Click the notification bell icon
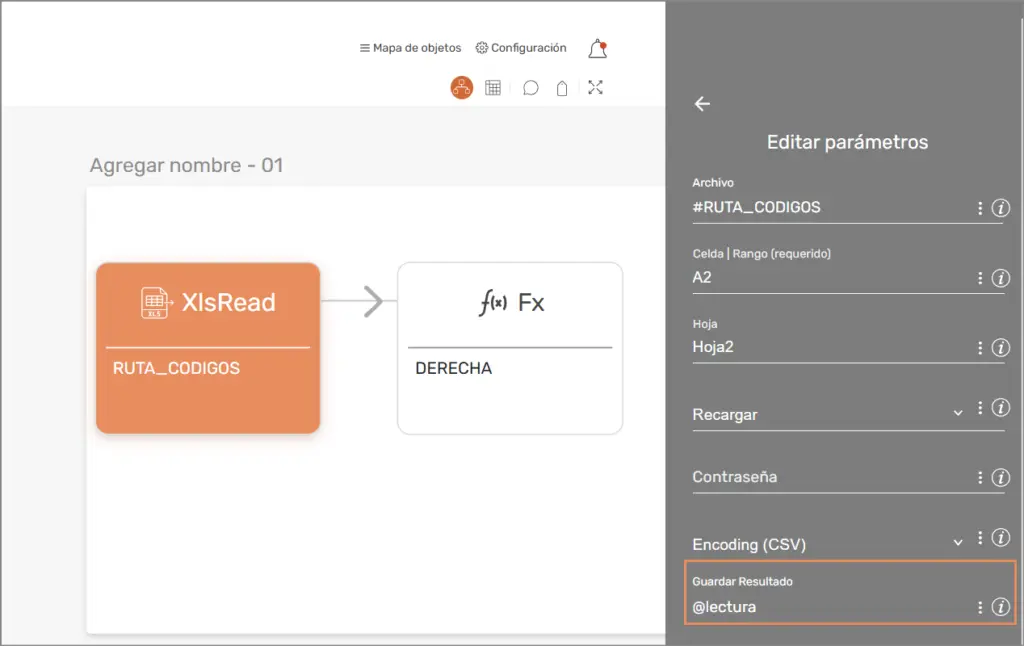1024x646 pixels. (x=597, y=49)
